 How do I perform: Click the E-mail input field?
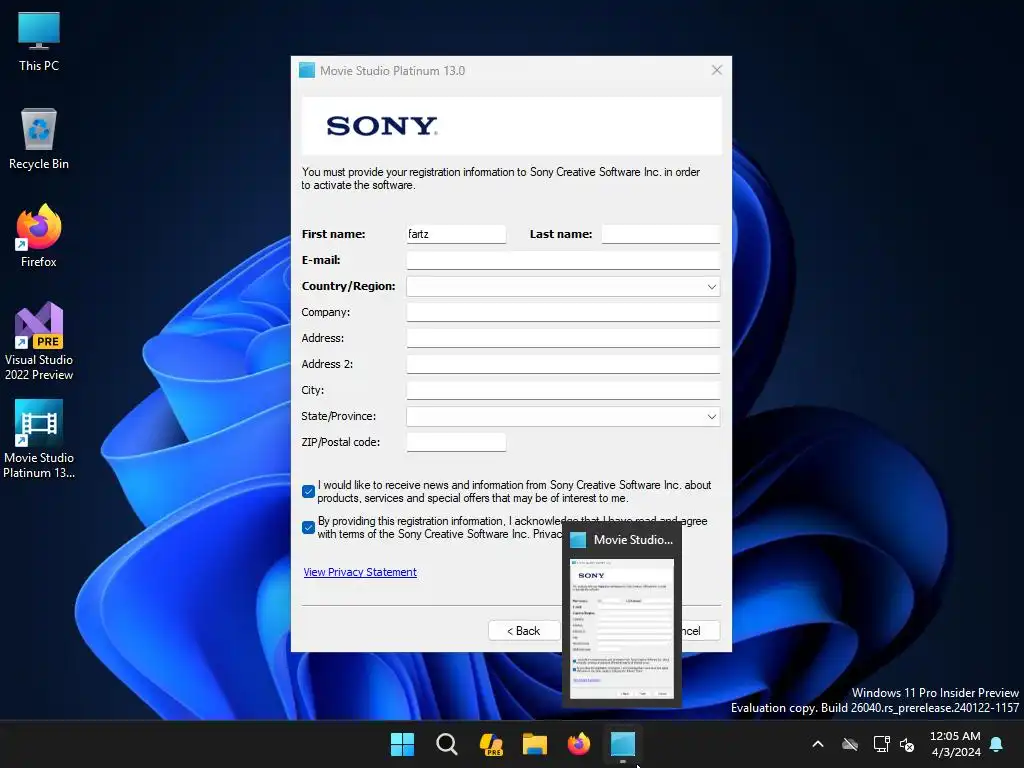(x=563, y=260)
